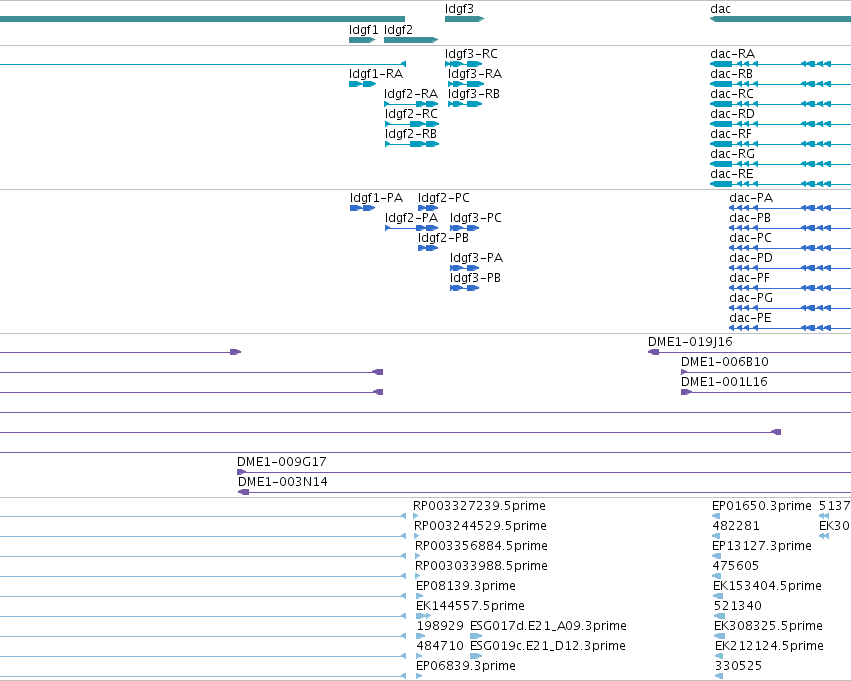Screen dimensions: 851x681
Task: Click the DME1-009G17 clone label
Action: 282,462
